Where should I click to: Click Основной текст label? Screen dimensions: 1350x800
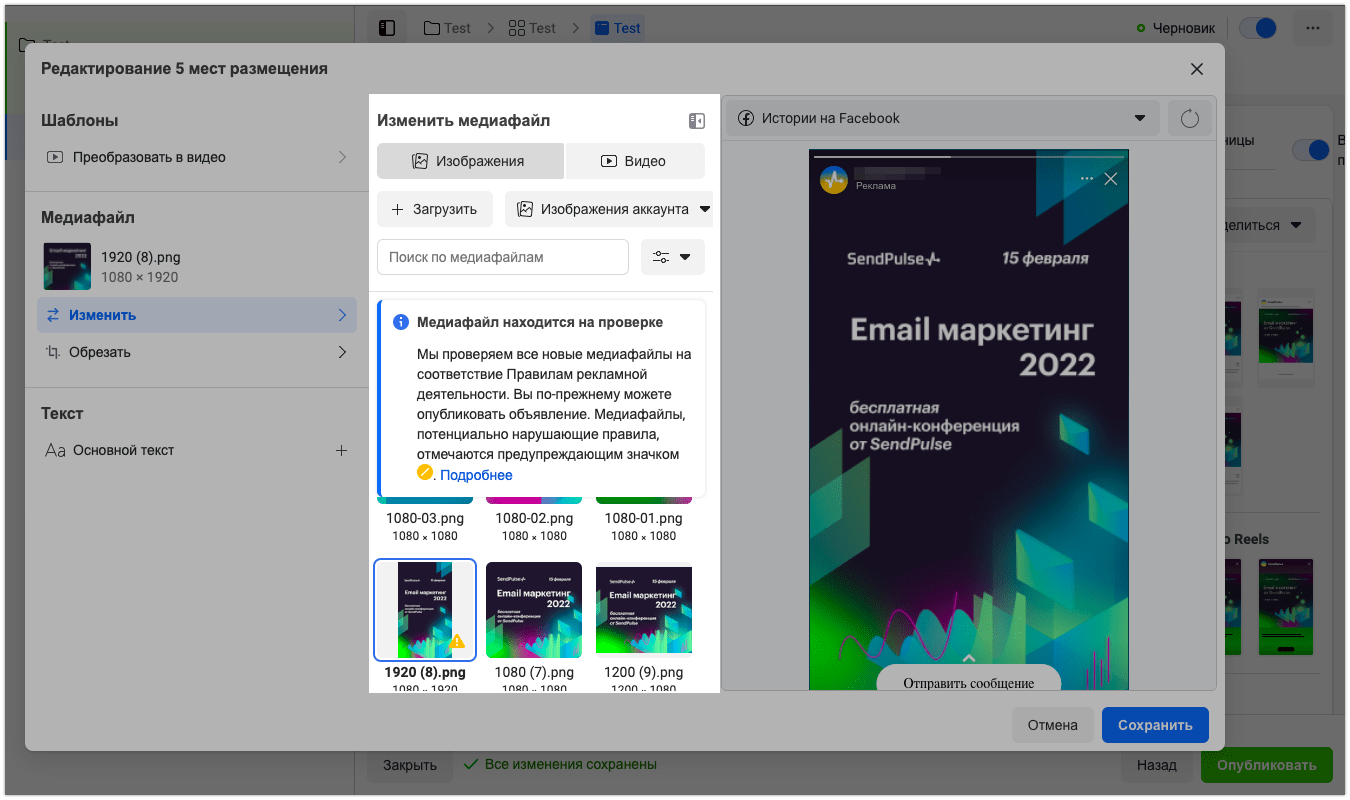(123, 450)
